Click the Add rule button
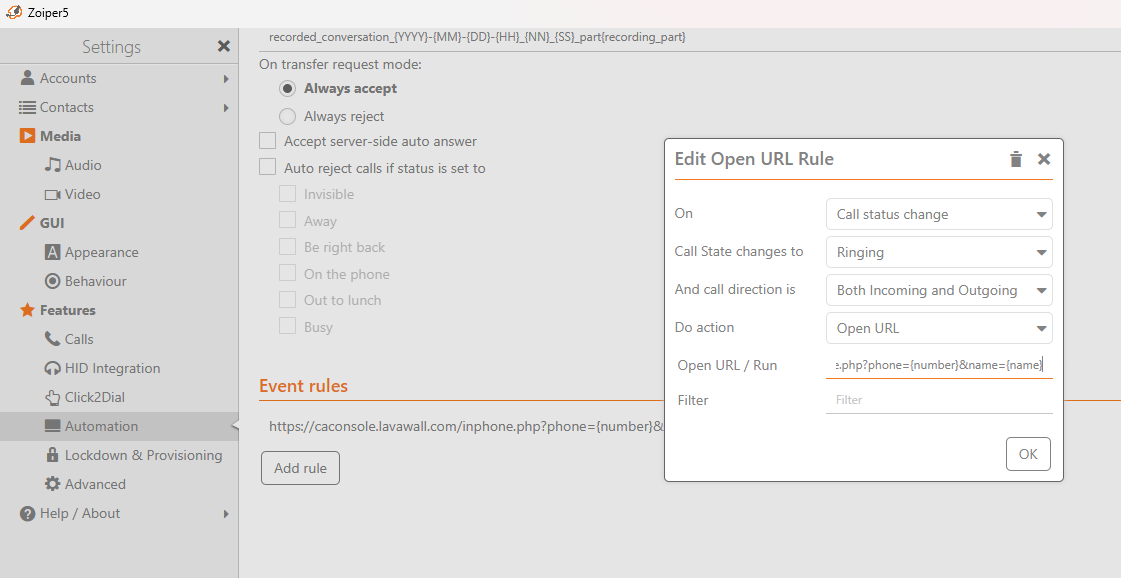Image resolution: width=1121 pixels, height=578 pixels. coord(300,468)
